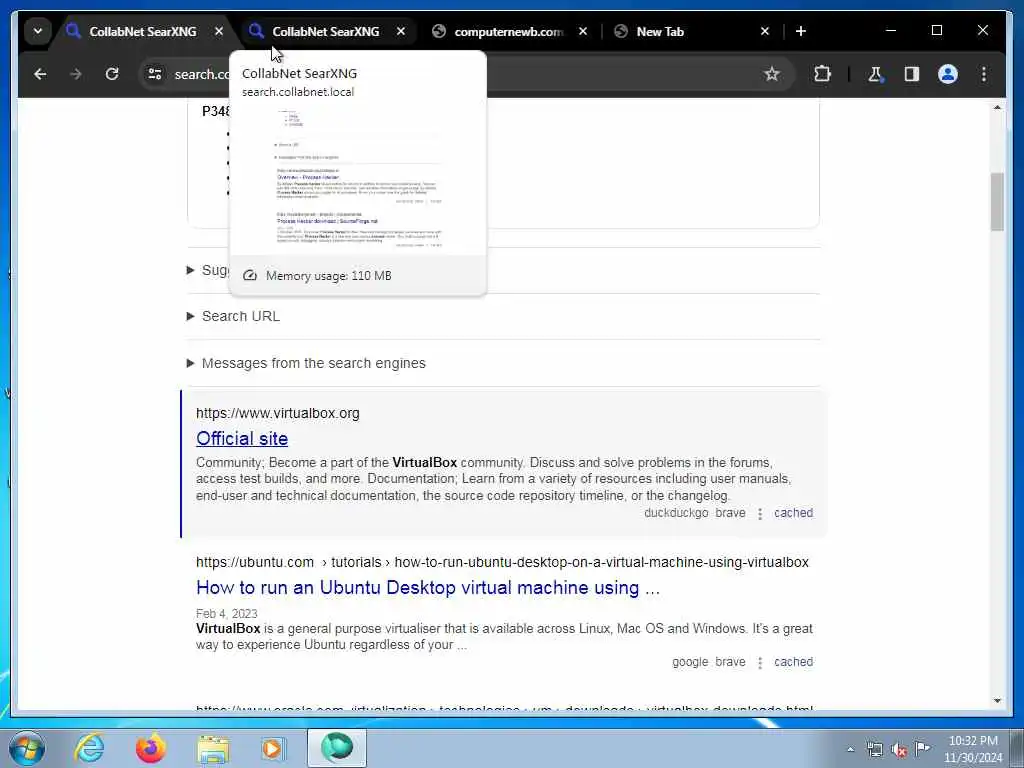The width and height of the screenshot is (1024, 768).
Task: Close the New Tab tab
Action: [765, 31]
